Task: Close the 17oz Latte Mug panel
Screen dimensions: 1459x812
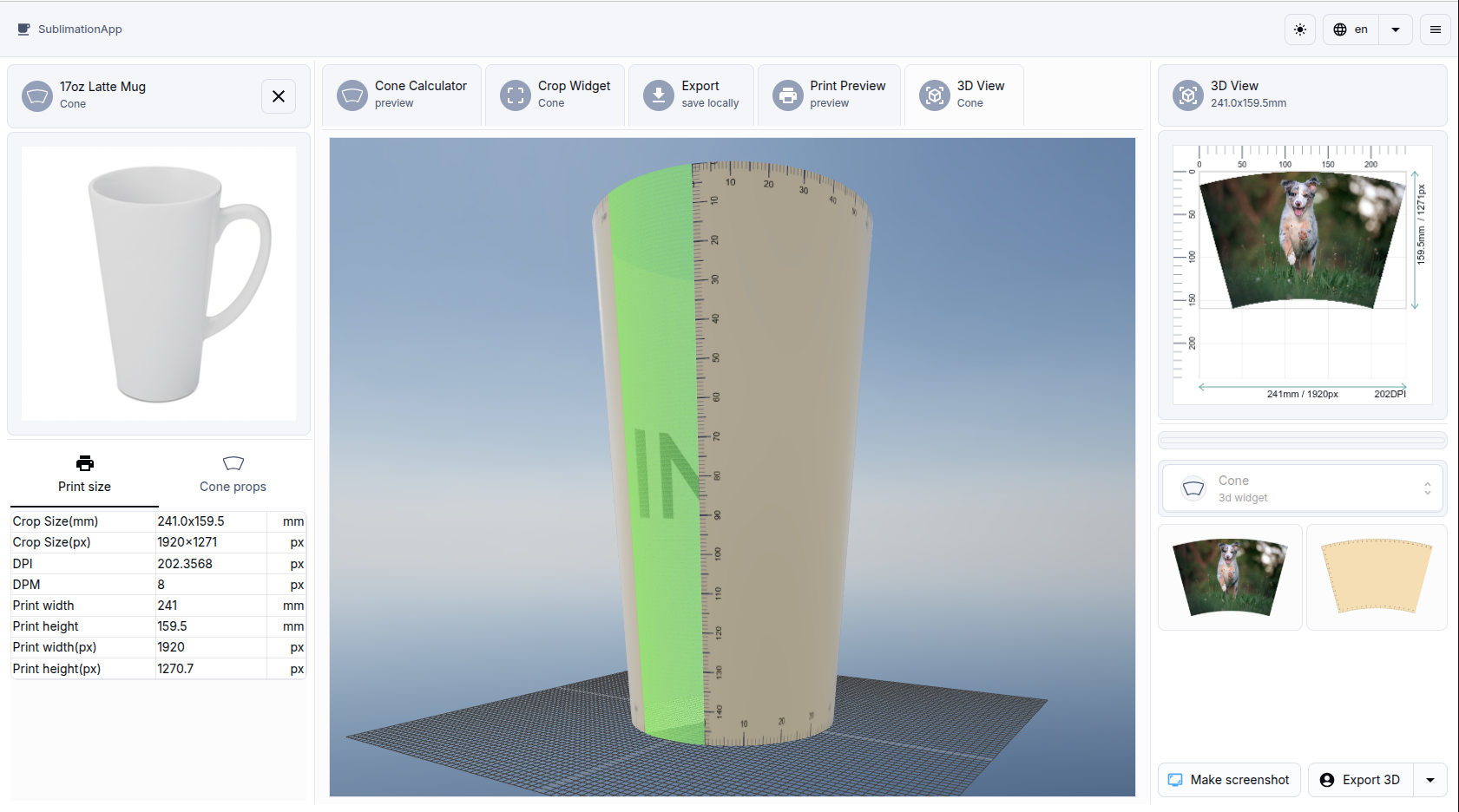Action: (279, 96)
